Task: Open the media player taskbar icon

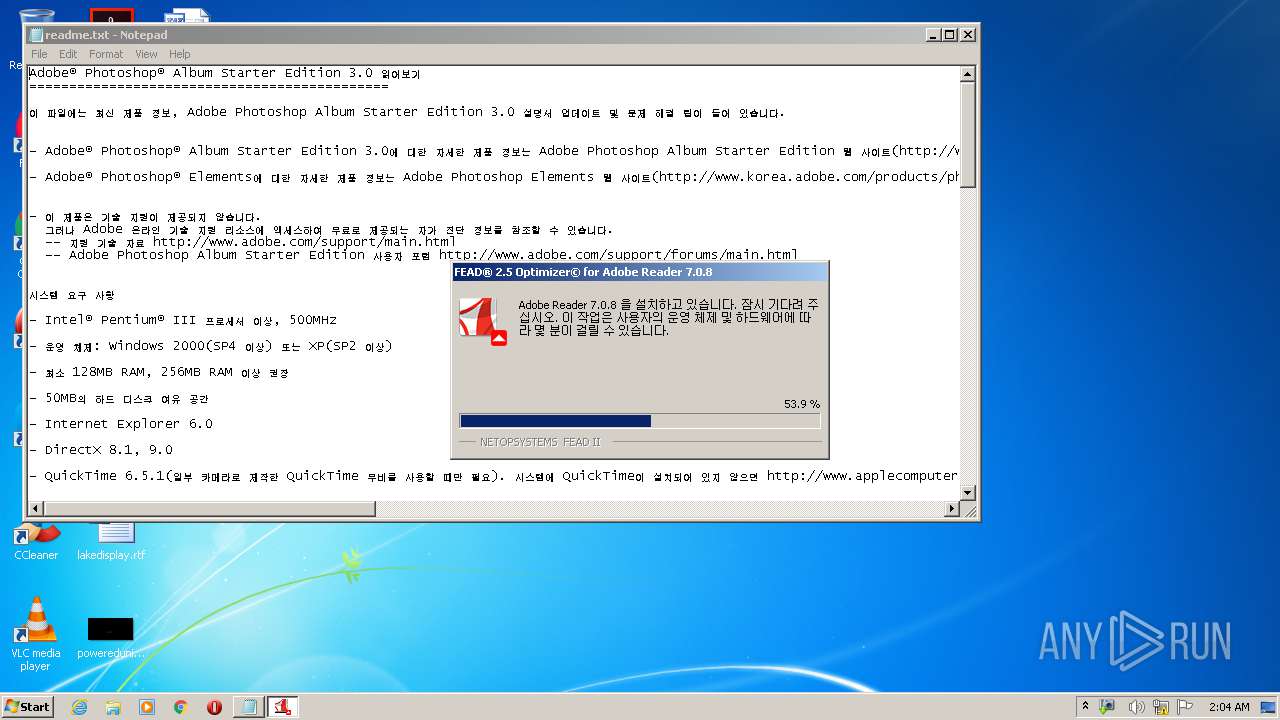Action: (x=147, y=707)
